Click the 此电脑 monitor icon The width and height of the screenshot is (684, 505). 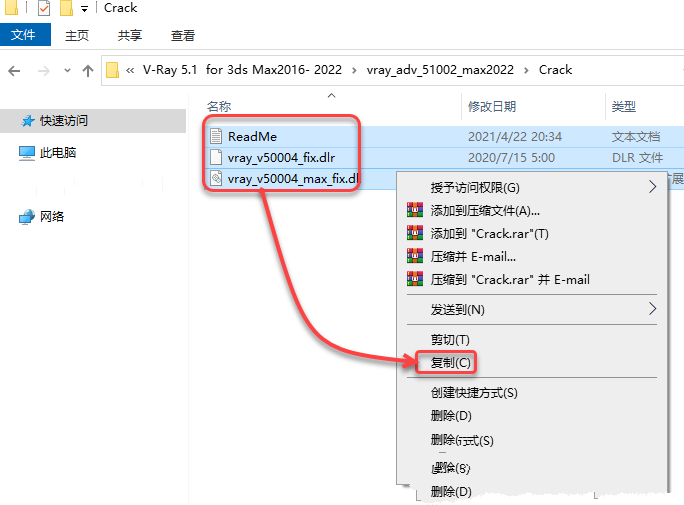click(x=27, y=153)
